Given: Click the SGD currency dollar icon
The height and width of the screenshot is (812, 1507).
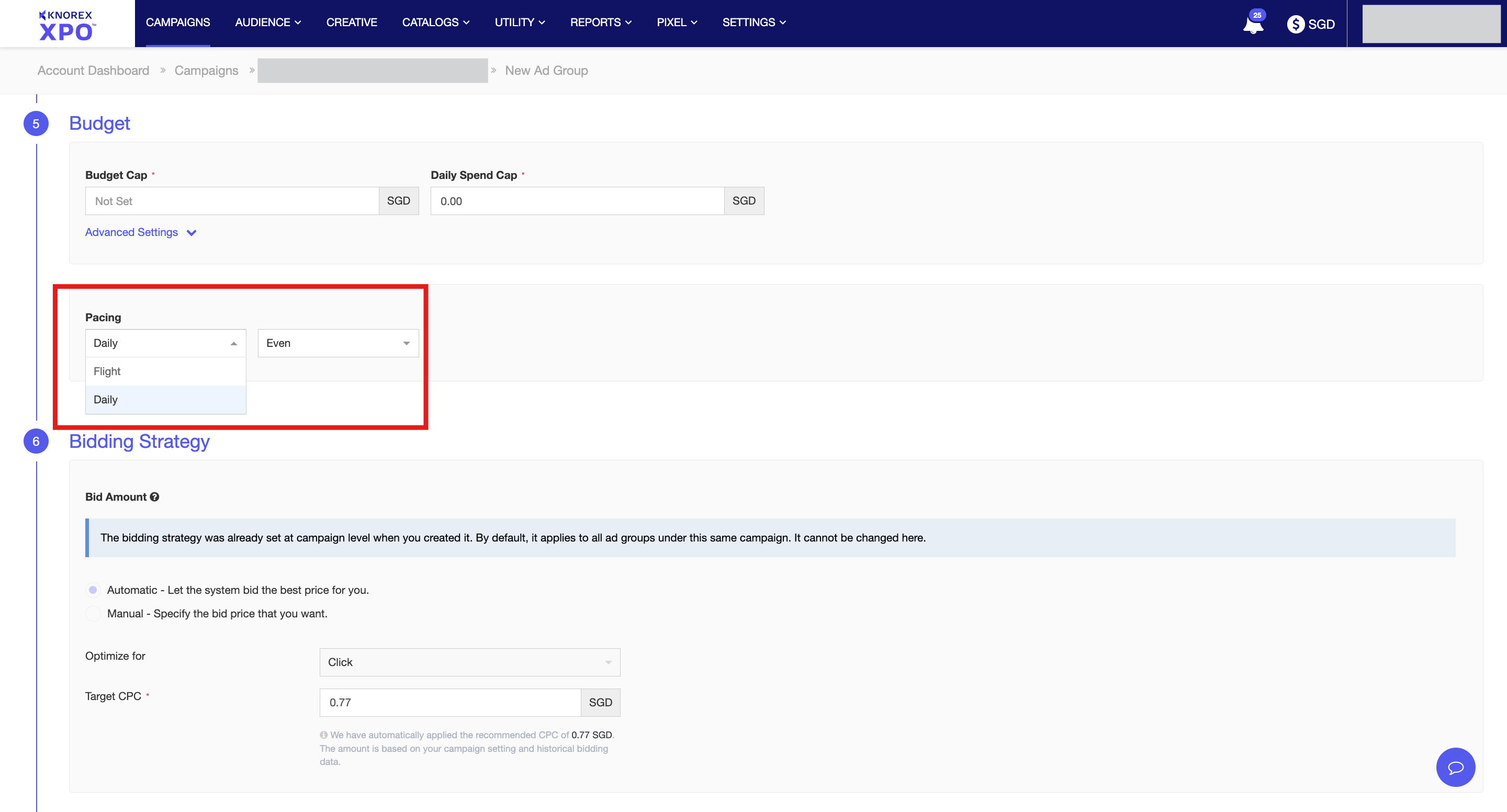Looking at the screenshot, I should (1297, 25).
